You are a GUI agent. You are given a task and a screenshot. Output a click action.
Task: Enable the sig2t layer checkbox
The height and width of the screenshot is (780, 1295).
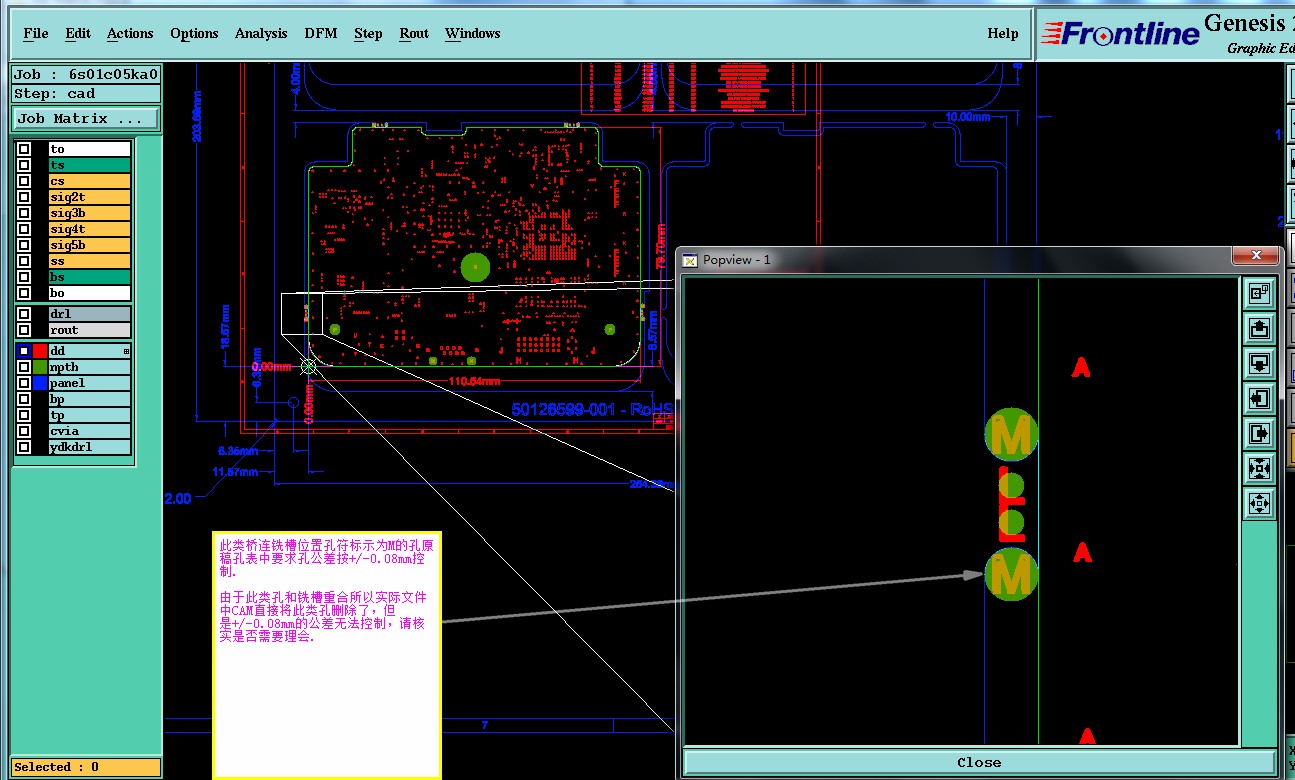24,197
